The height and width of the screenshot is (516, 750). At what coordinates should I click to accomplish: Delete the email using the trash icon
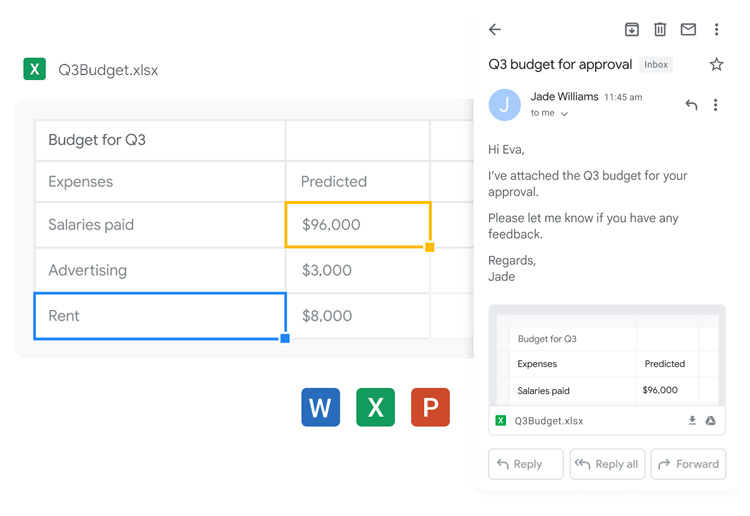[x=660, y=30]
